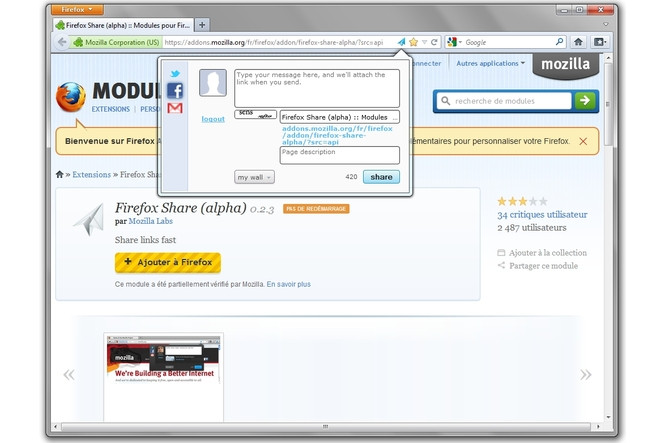
Task: Click the star rating
Action: tap(523, 201)
